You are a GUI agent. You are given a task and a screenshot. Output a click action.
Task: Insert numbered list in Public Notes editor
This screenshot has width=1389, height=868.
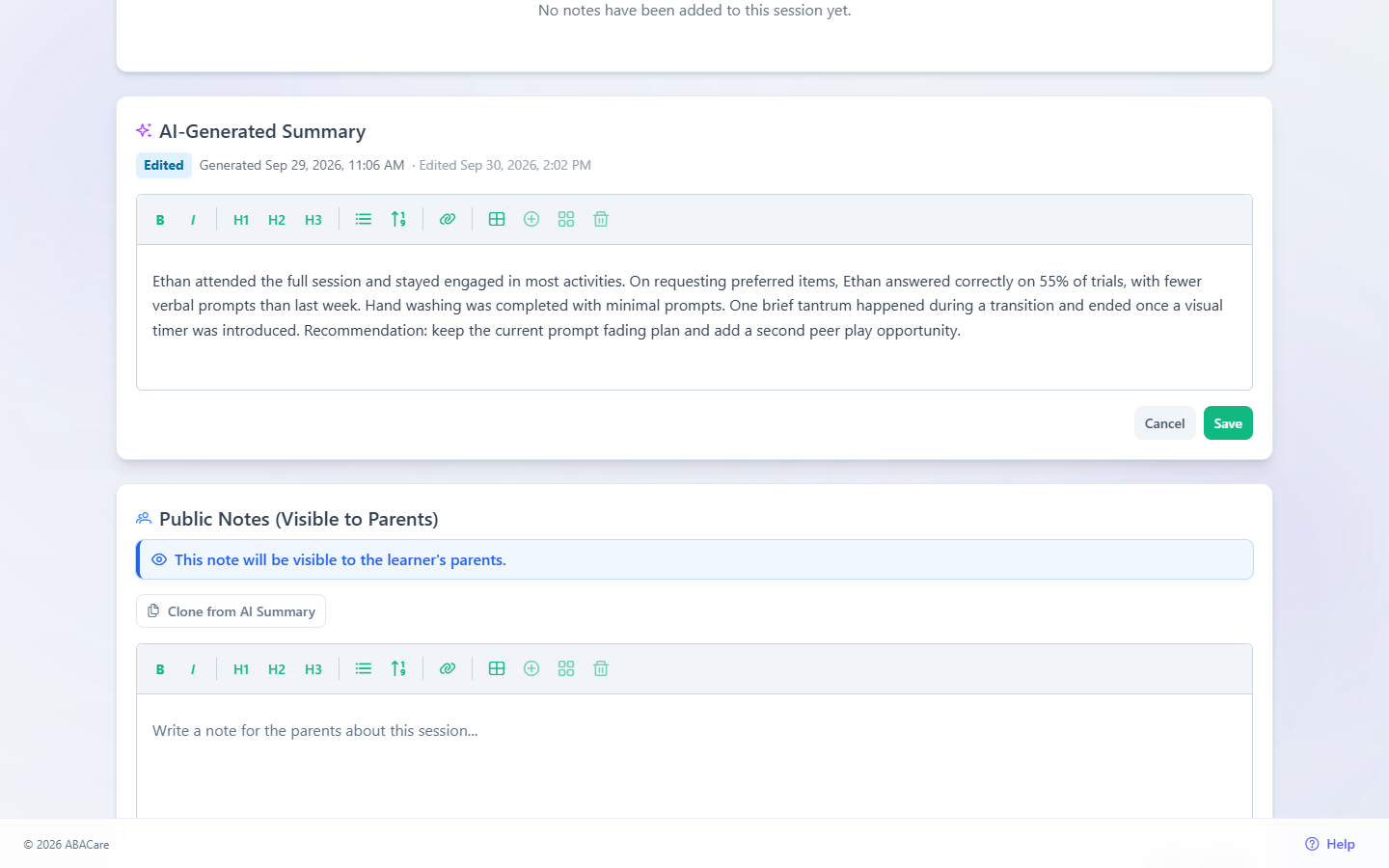398,668
